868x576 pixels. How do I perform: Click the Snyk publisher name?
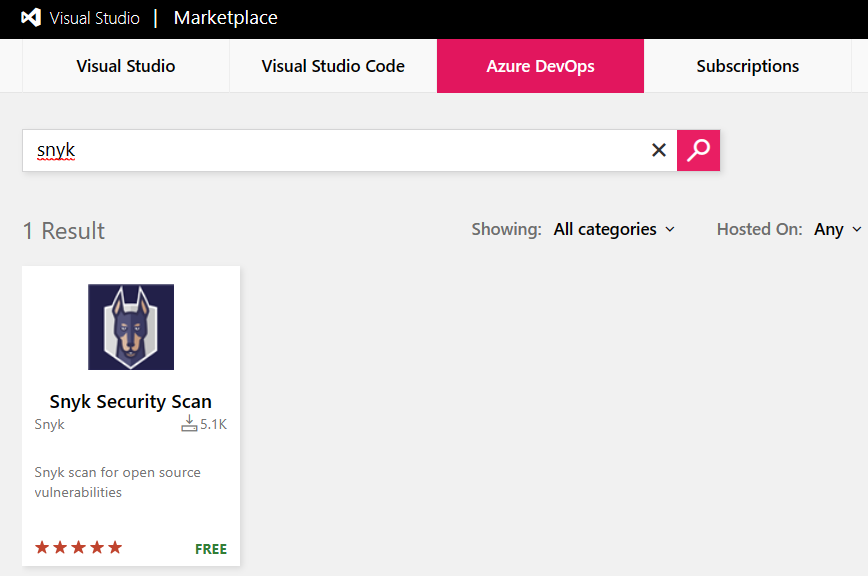[49, 424]
